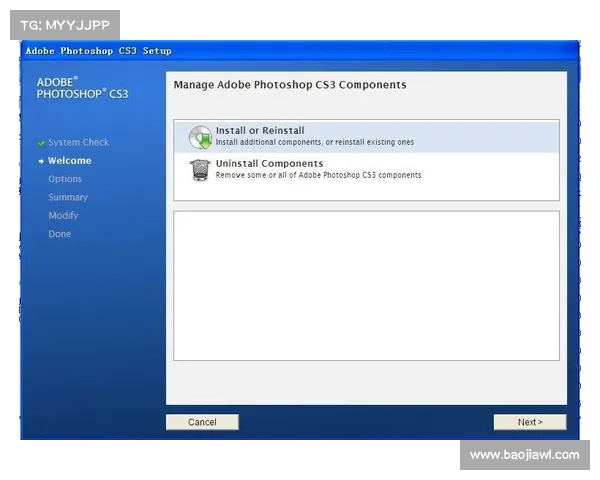
Task: Click the Adobe Photoshop CS3 Setup title bar
Action: tap(300, 51)
